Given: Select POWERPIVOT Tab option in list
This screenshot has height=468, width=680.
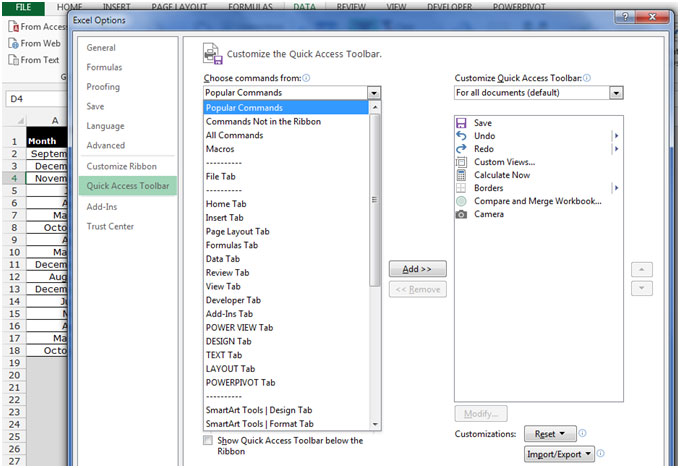Looking at the screenshot, I should coord(286,383).
